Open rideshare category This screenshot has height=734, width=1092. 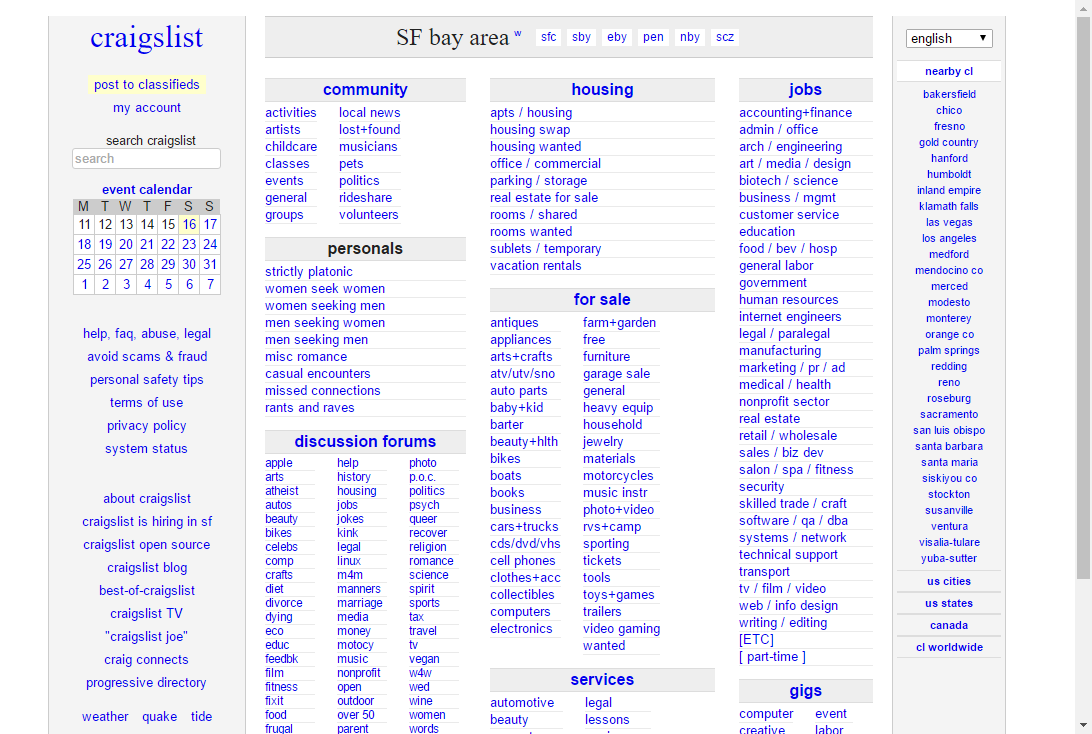[x=365, y=198]
